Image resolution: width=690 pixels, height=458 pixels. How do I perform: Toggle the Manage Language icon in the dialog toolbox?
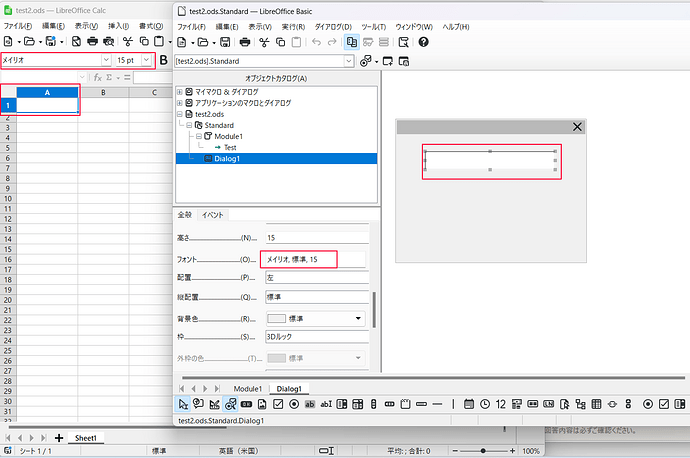pos(198,404)
